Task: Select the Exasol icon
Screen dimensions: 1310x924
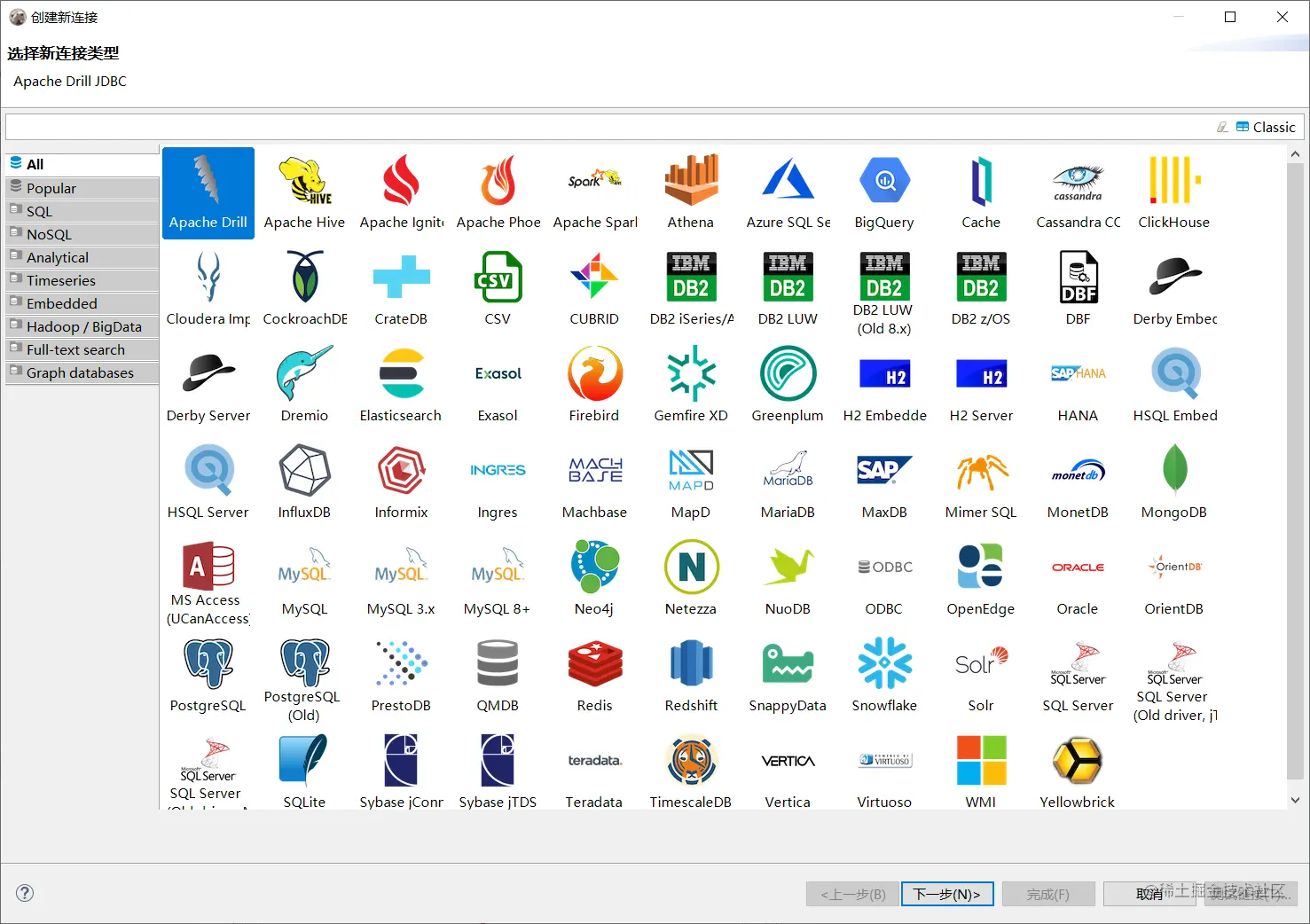Action: click(x=498, y=373)
